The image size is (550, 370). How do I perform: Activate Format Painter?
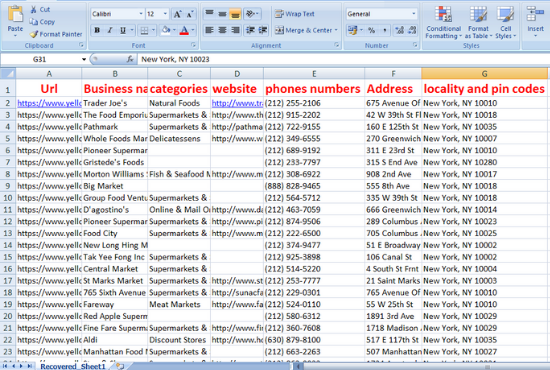56,34
